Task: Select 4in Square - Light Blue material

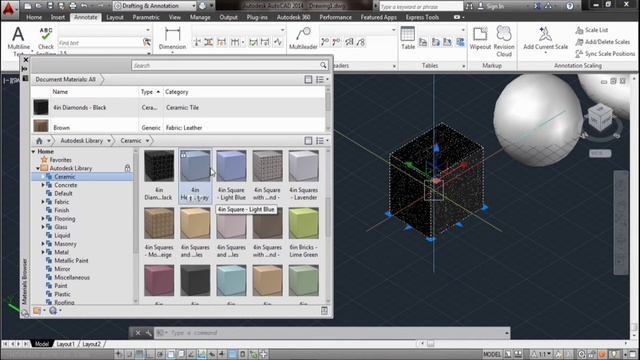Action: coord(231,165)
